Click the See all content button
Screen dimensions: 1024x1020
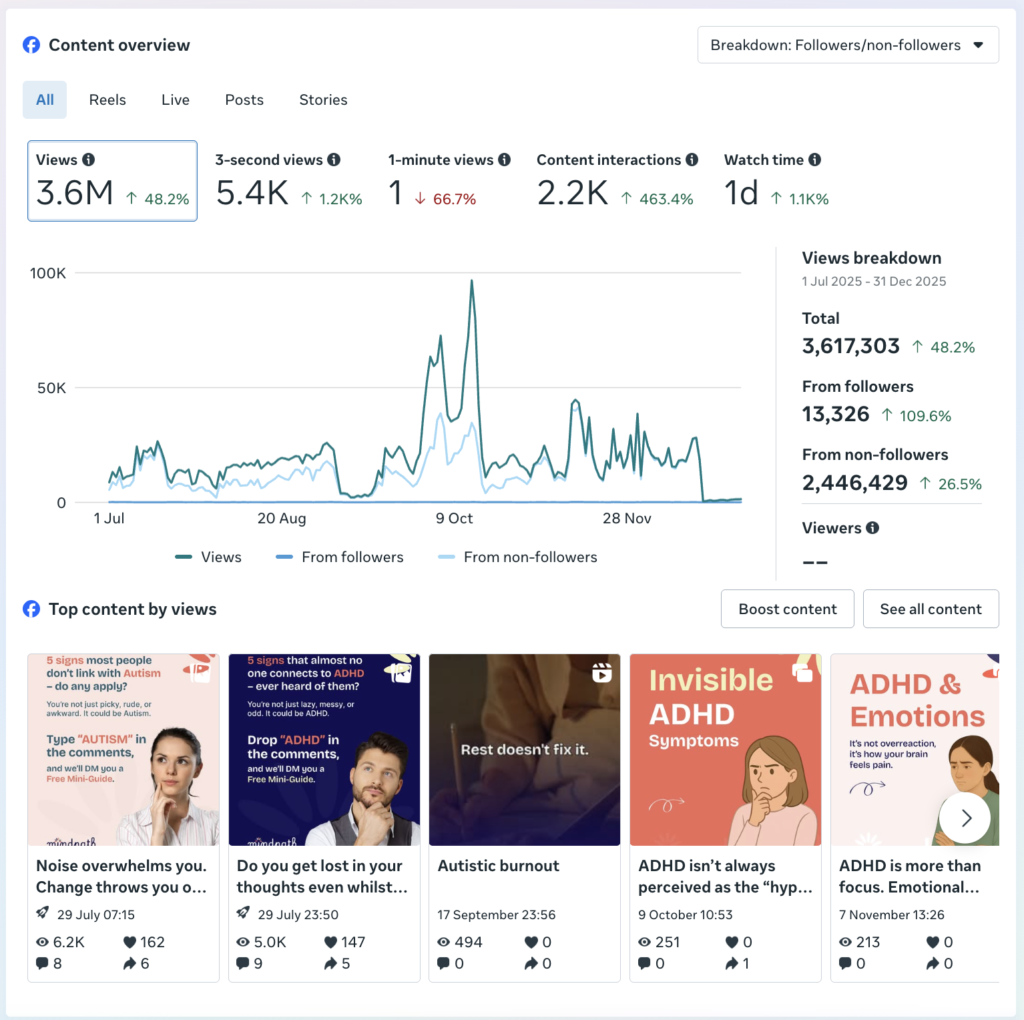(931, 608)
